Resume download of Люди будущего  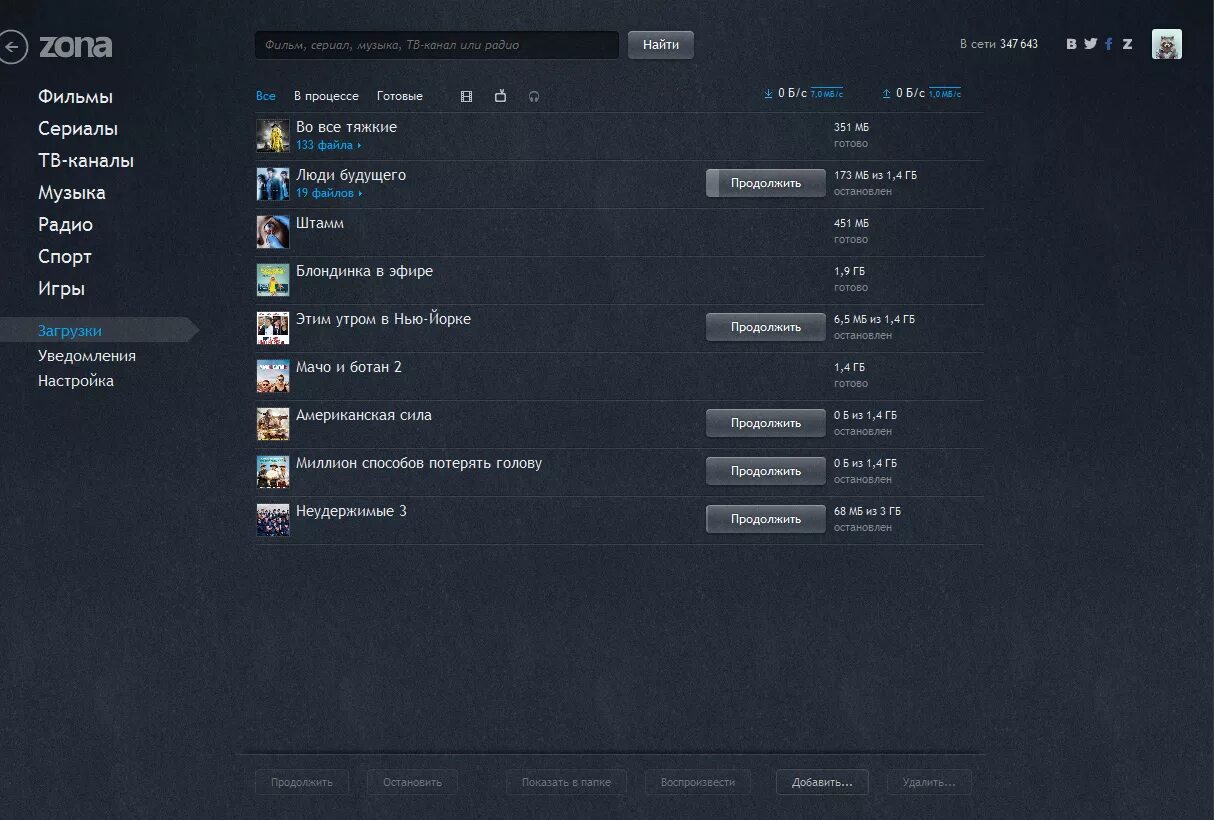click(x=766, y=183)
